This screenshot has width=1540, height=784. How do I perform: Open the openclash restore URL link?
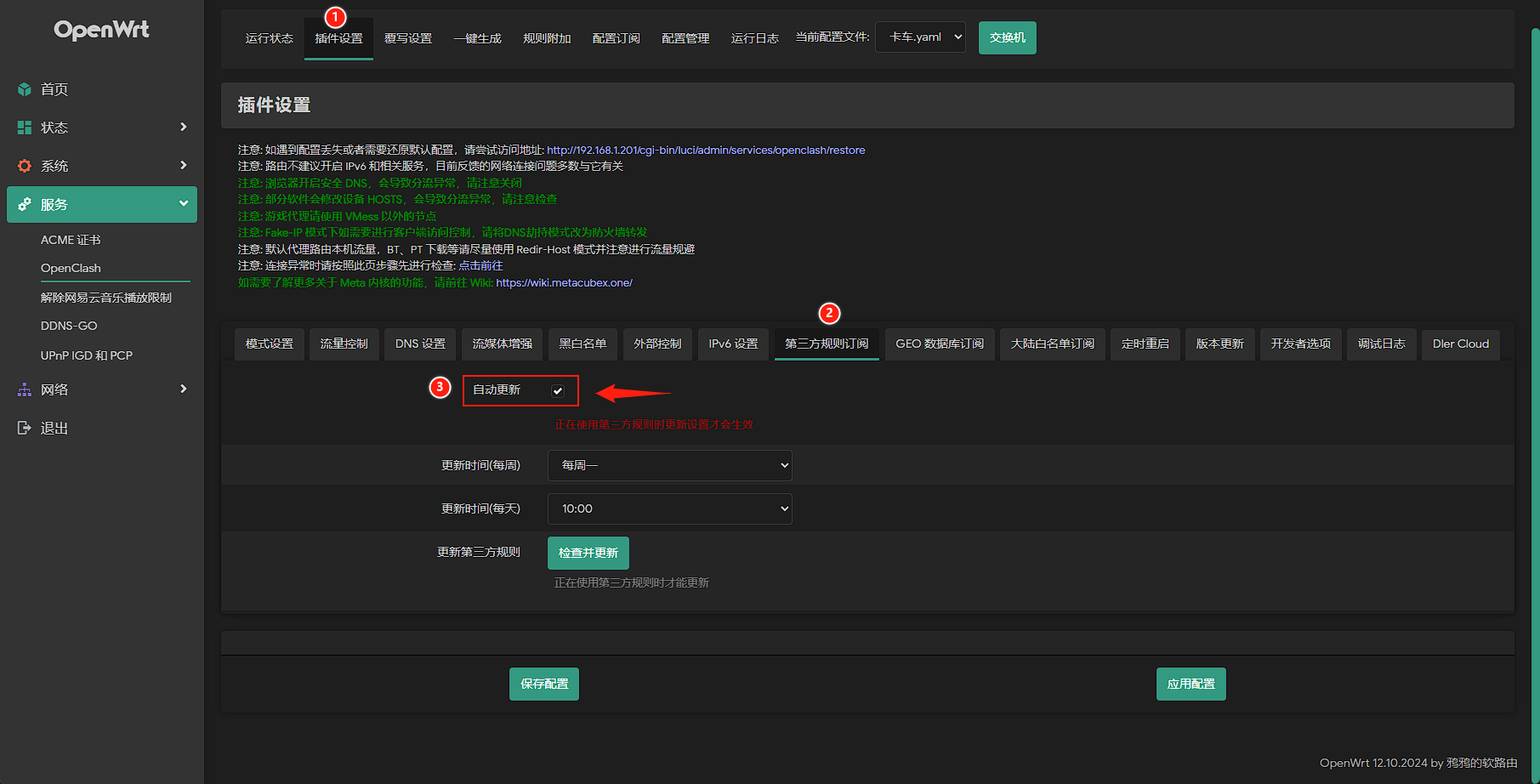coord(706,150)
